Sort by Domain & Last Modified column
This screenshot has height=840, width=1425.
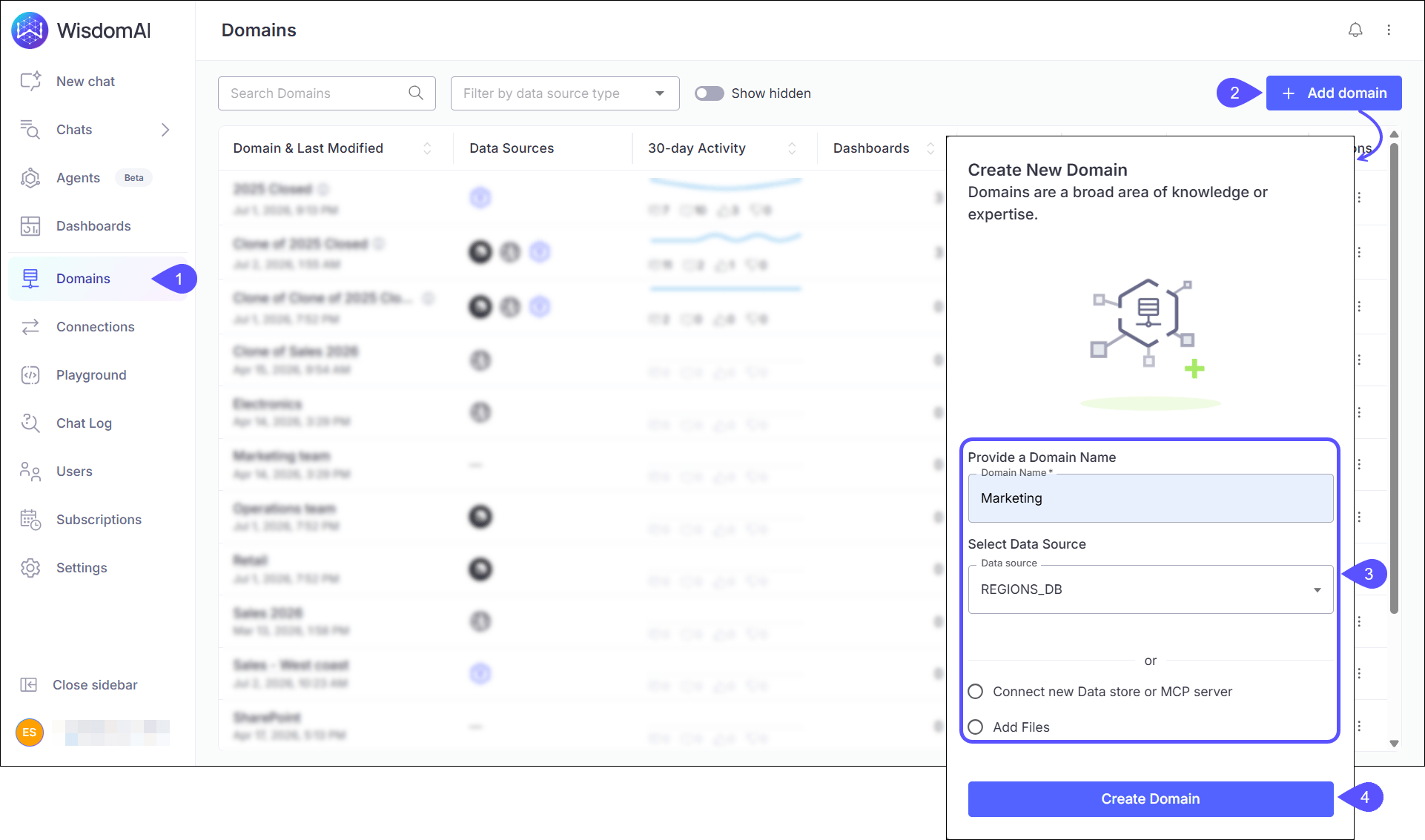427,148
